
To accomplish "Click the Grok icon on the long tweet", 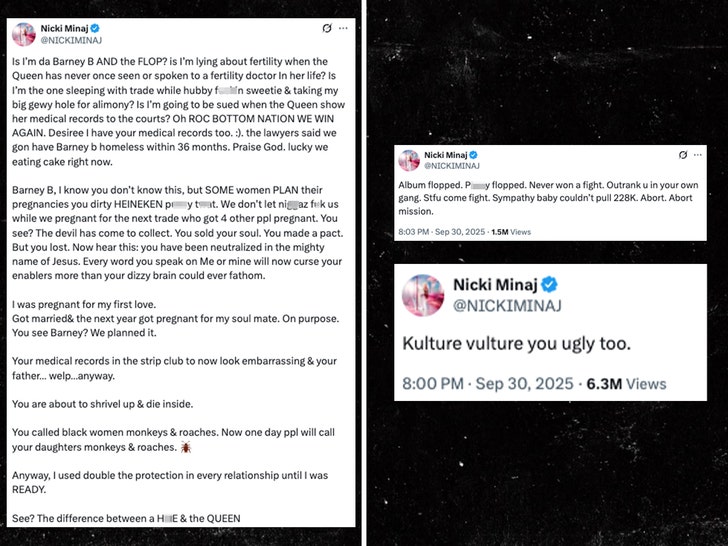I will click(x=326, y=26).
